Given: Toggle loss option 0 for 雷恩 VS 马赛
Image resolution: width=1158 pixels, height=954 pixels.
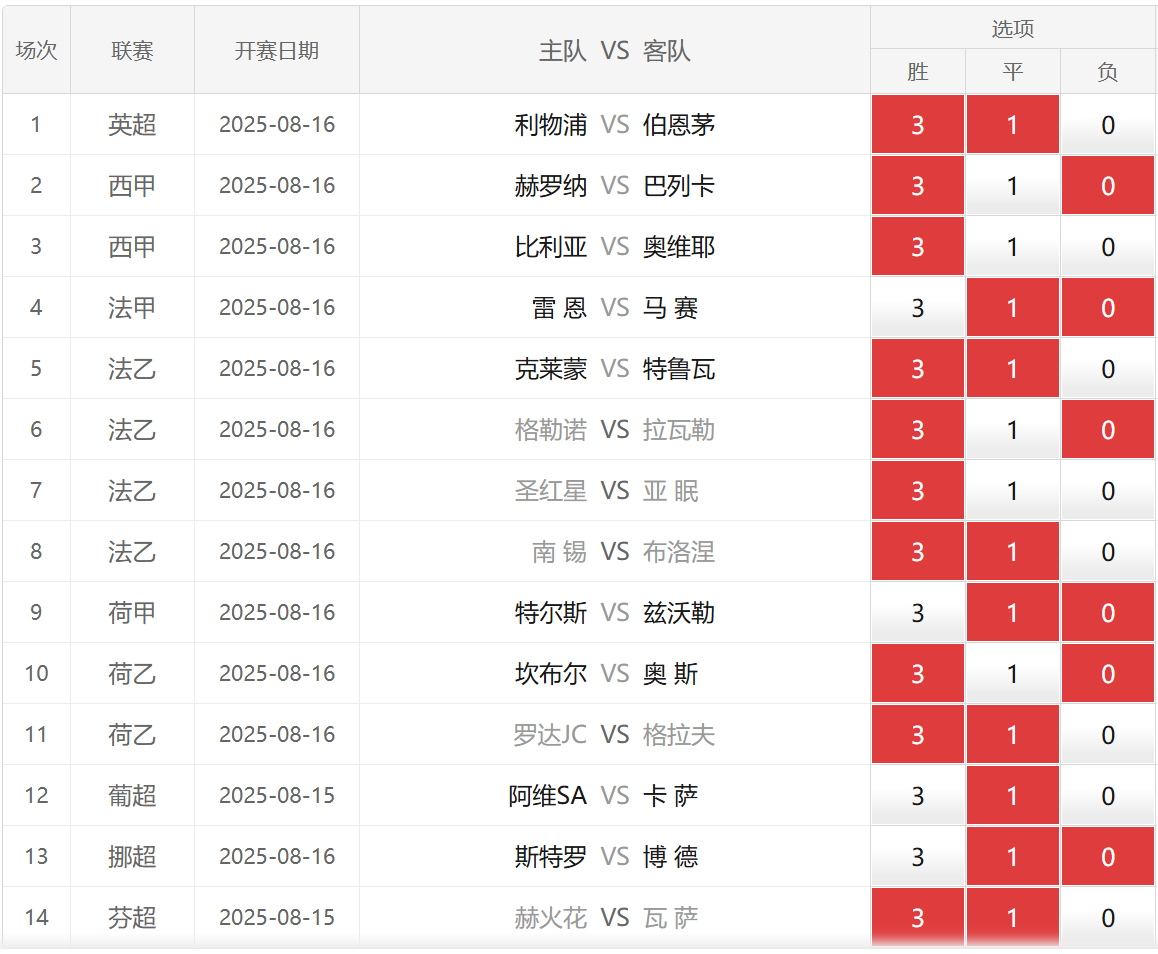Looking at the screenshot, I should tap(1108, 307).
